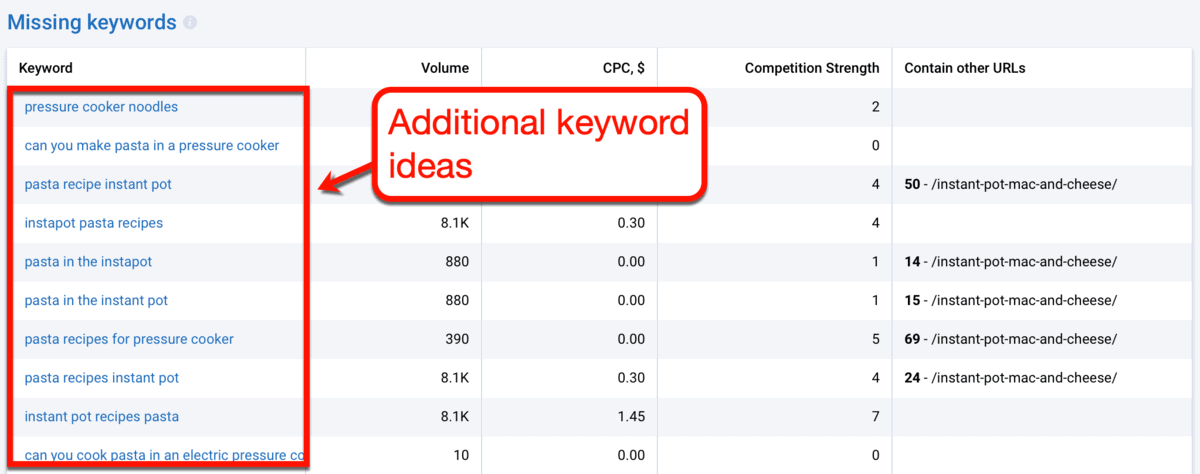
Task: Open the 'instapot pasta recipes' keyword link
Action: [x=94, y=223]
